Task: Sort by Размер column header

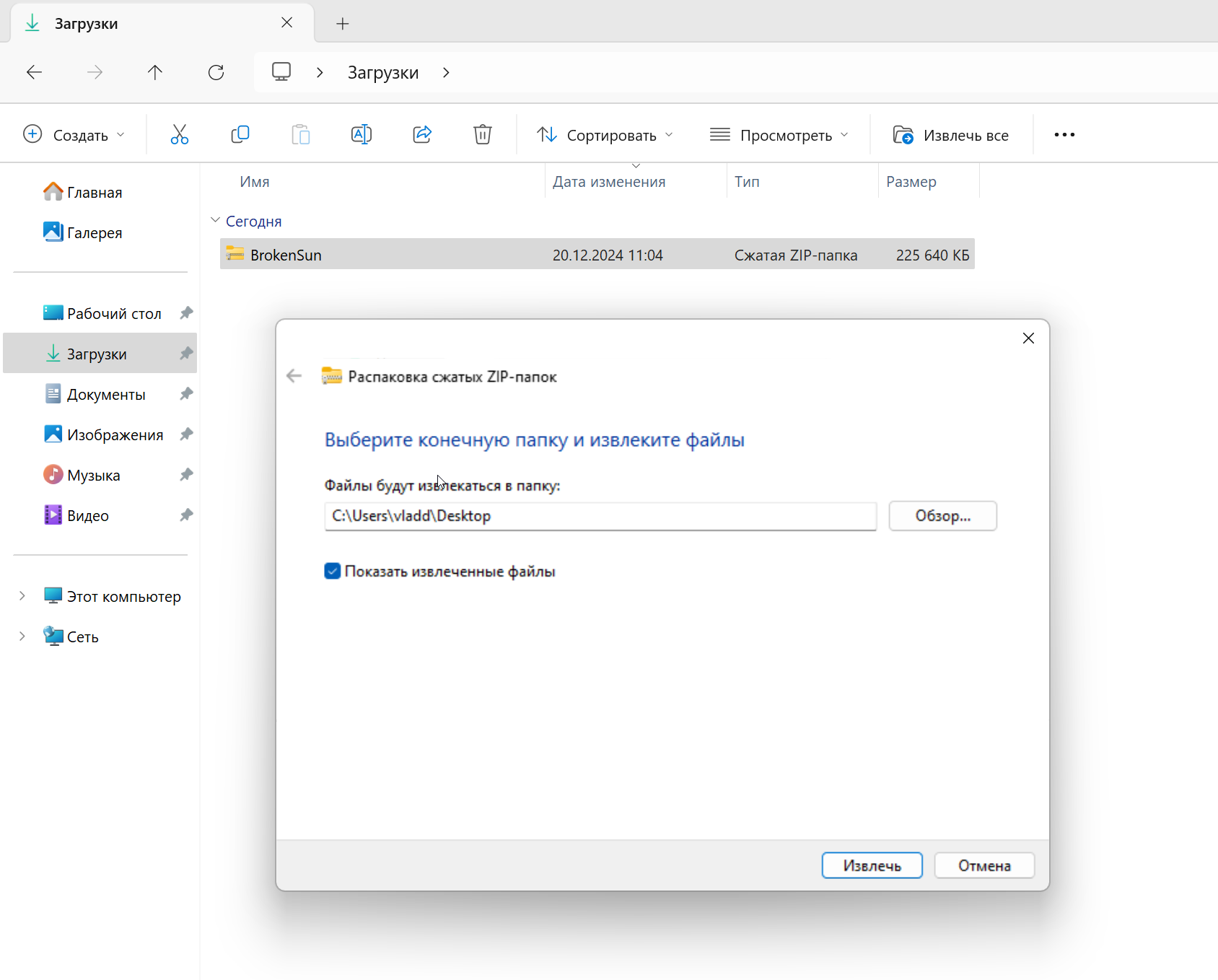Action: click(x=911, y=182)
